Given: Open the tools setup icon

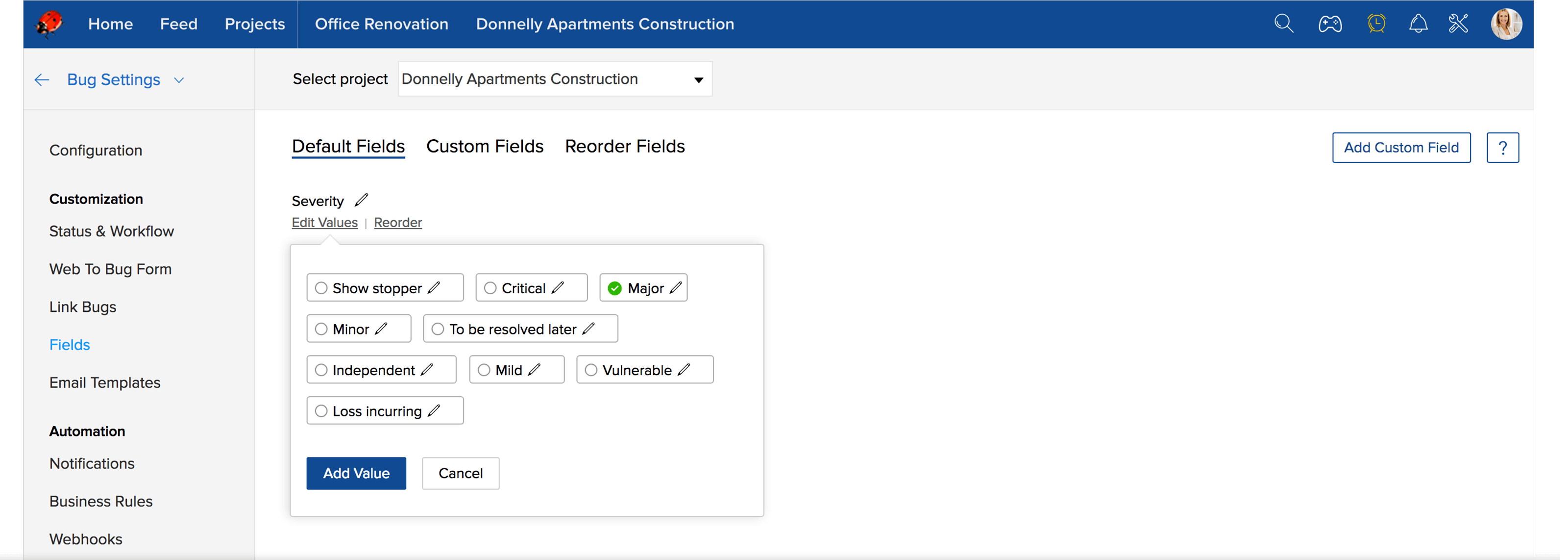Looking at the screenshot, I should [1458, 24].
